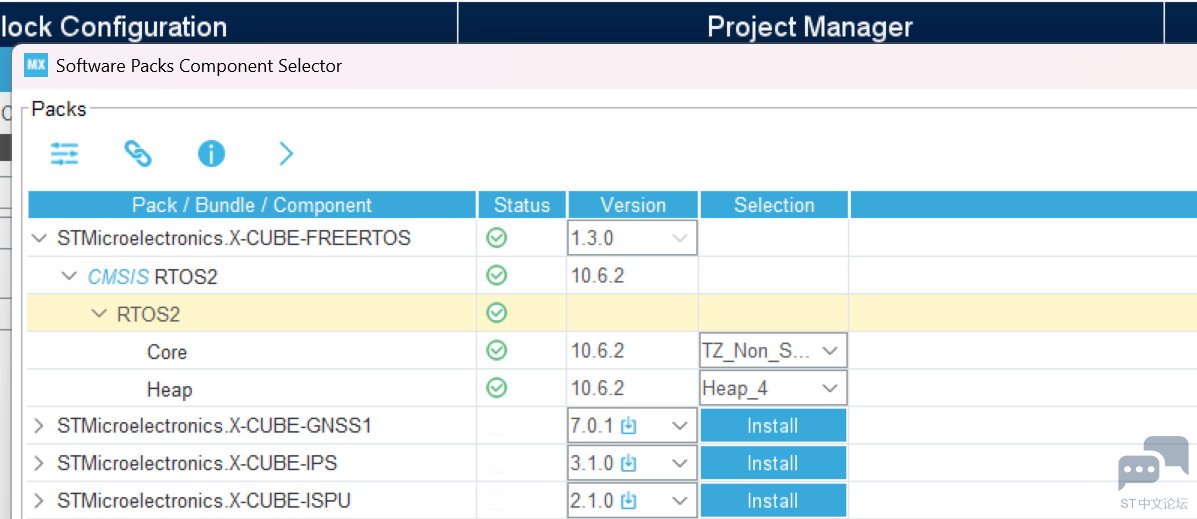Click the download icon beside version 2.1.0
This screenshot has width=1197, height=519.
click(x=628, y=501)
